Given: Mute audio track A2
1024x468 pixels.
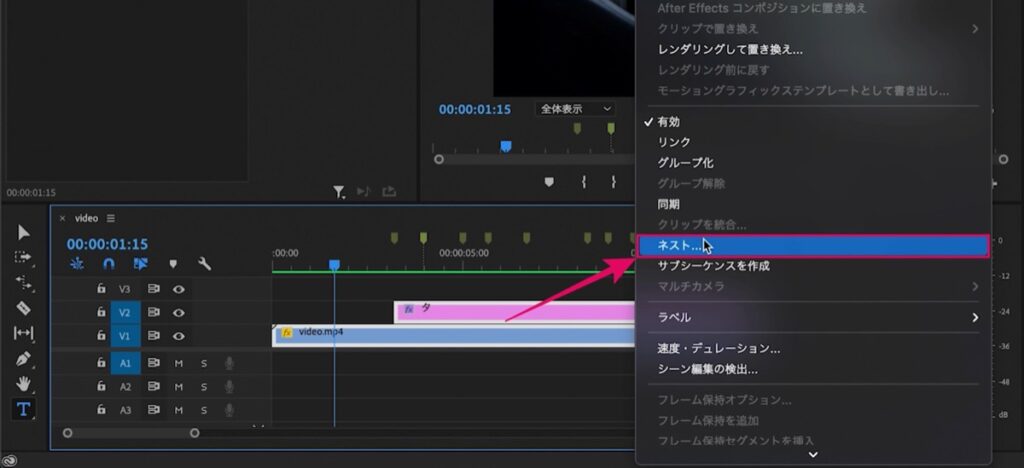Looking at the screenshot, I should click(x=178, y=387).
